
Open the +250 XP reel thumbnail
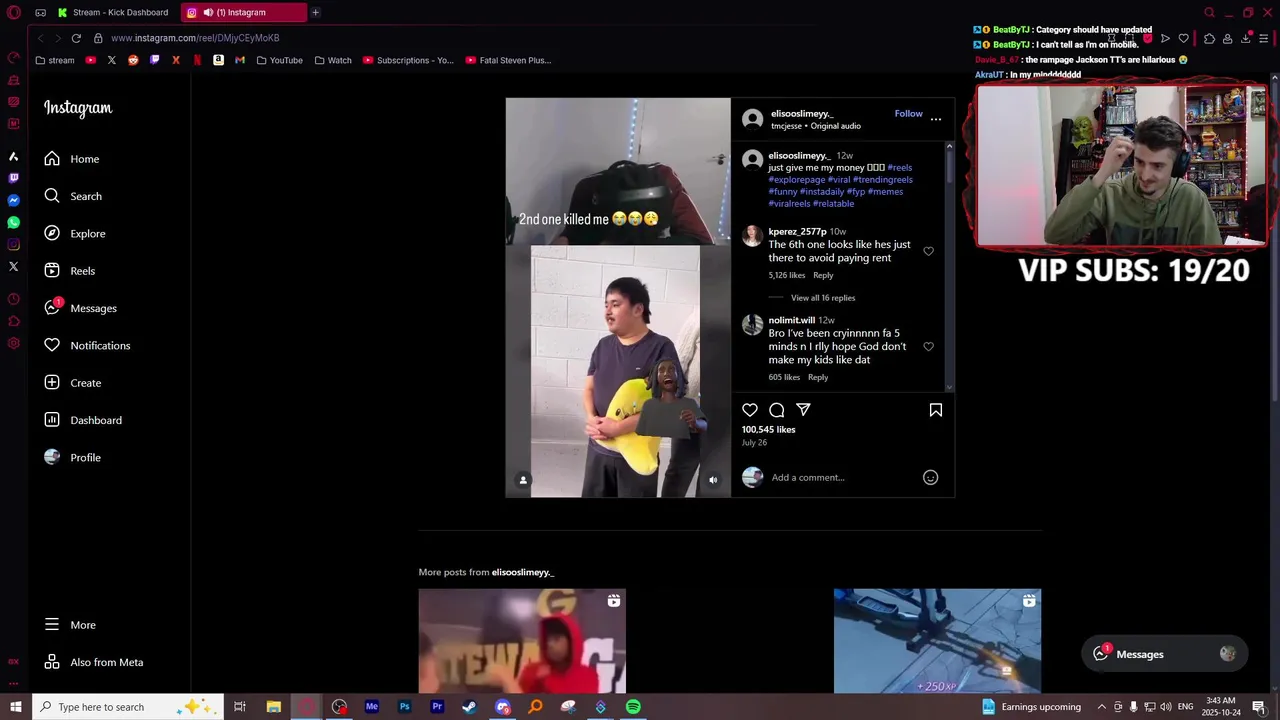coord(937,640)
